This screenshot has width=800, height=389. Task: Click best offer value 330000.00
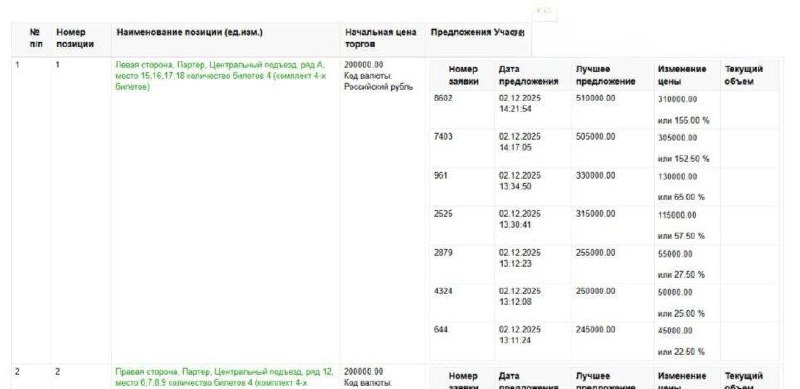[595, 175]
